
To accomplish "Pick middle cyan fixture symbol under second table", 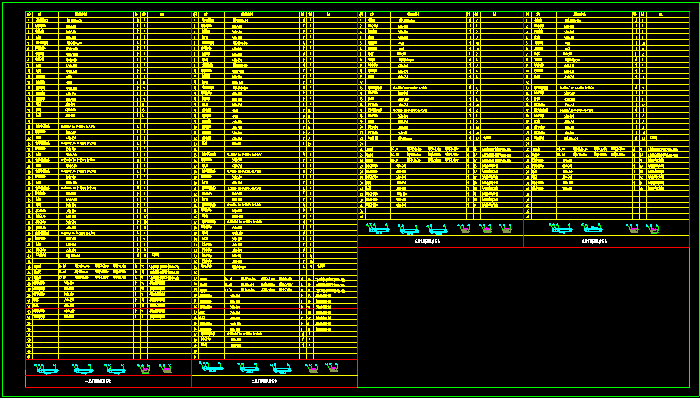I will 248,368.
